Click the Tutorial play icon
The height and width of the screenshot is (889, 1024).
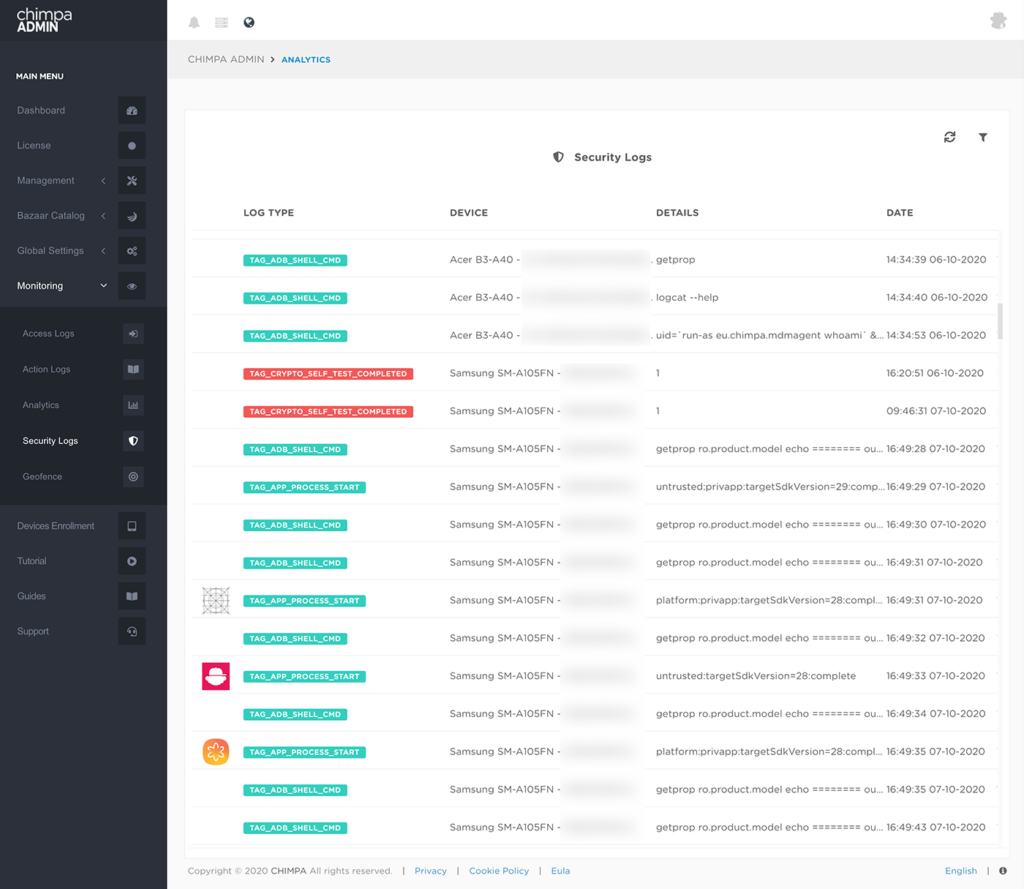pyautogui.click(x=132, y=561)
